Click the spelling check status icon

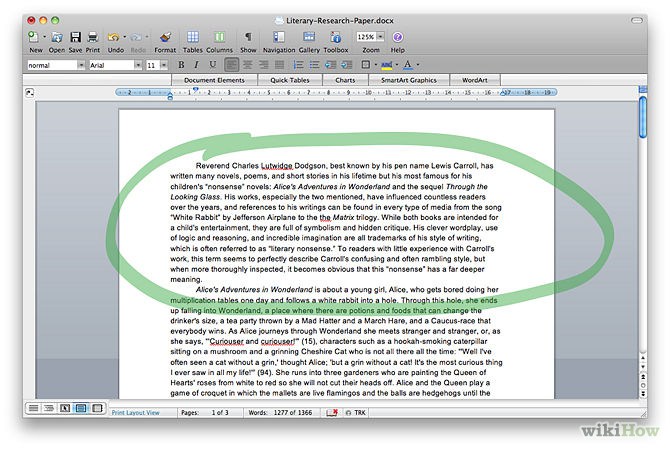pyautogui.click(x=332, y=413)
